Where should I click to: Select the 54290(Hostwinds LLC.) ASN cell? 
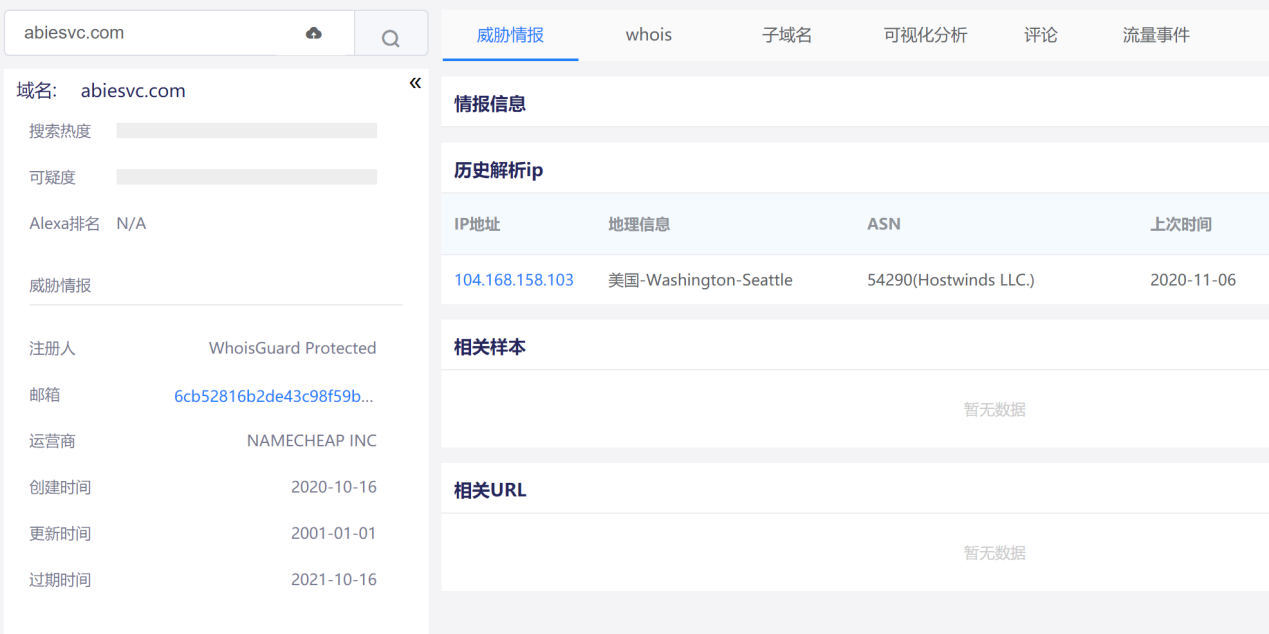pyautogui.click(x=950, y=280)
